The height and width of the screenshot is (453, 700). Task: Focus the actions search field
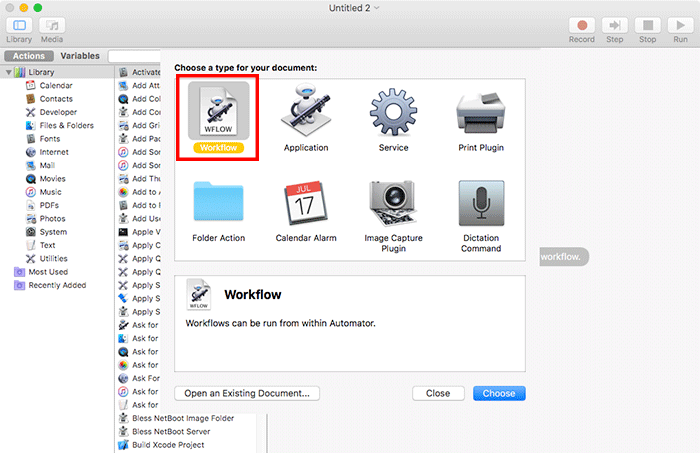[x=134, y=56]
